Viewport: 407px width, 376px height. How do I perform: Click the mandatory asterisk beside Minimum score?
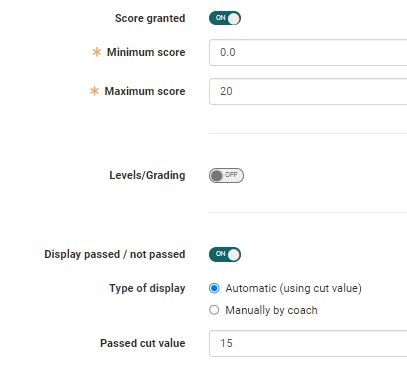click(x=97, y=52)
